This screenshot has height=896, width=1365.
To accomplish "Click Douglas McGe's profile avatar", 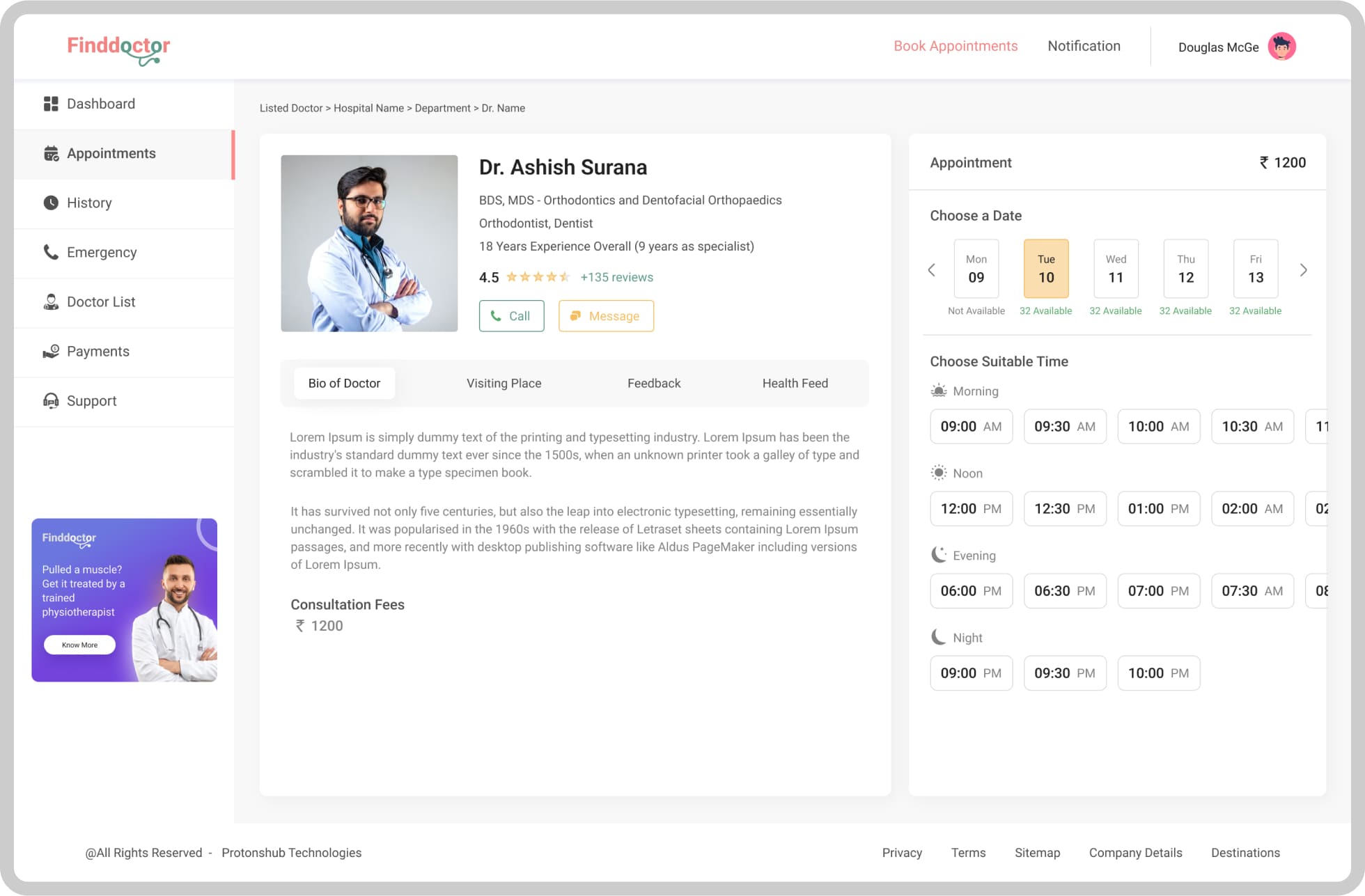I will pyautogui.click(x=1281, y=47).
